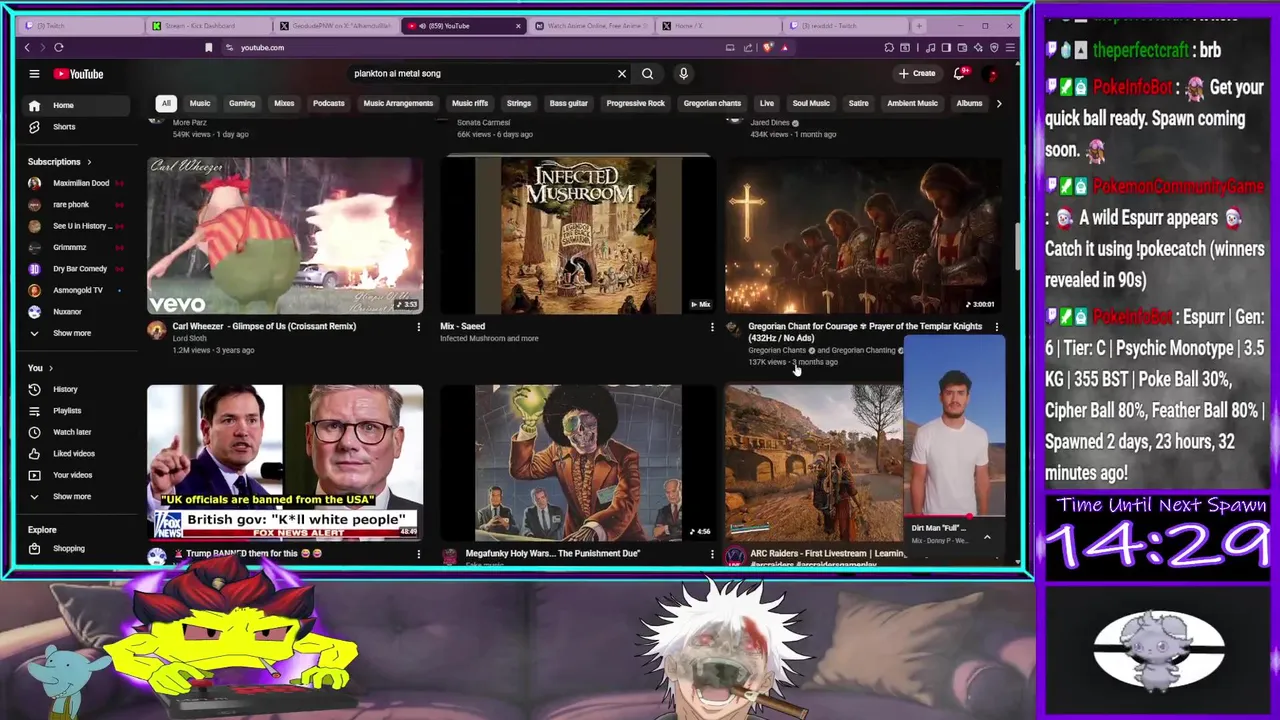Screen dimensions: 1280x720
Task: Go to Home in the YouTube sidebar
Action: [77, 105]
